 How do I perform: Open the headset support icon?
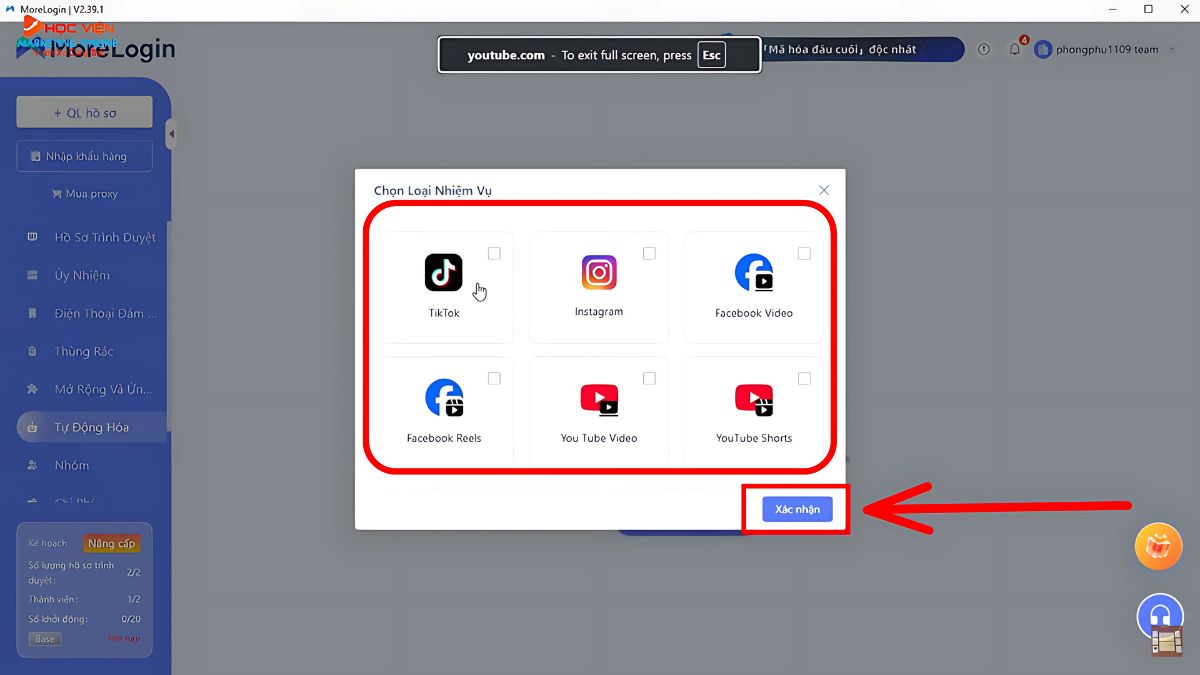(1160, 617)
